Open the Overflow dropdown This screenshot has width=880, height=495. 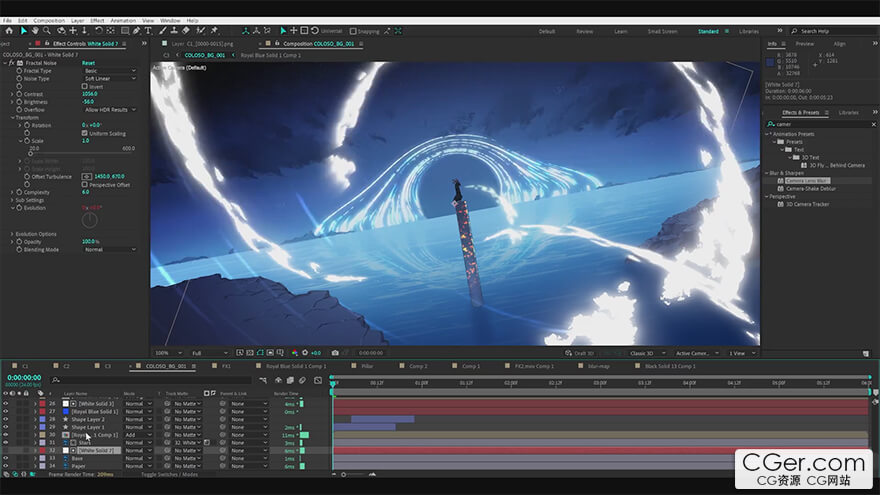110,109
